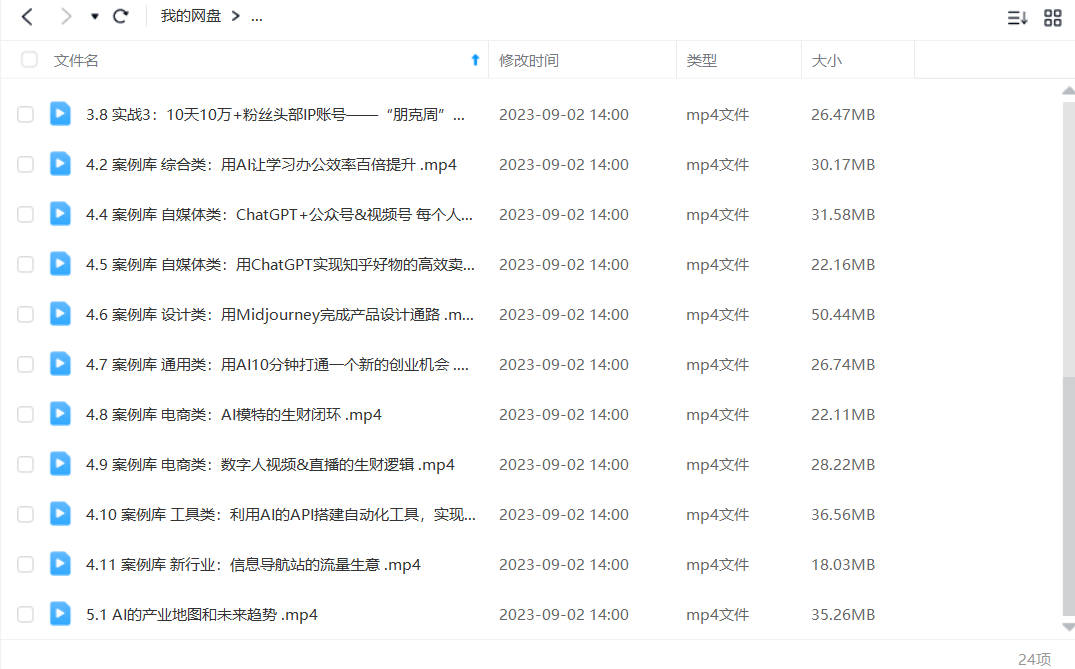Switch to grid view icon
1075x669 pixels.
tap(1052, 18)
